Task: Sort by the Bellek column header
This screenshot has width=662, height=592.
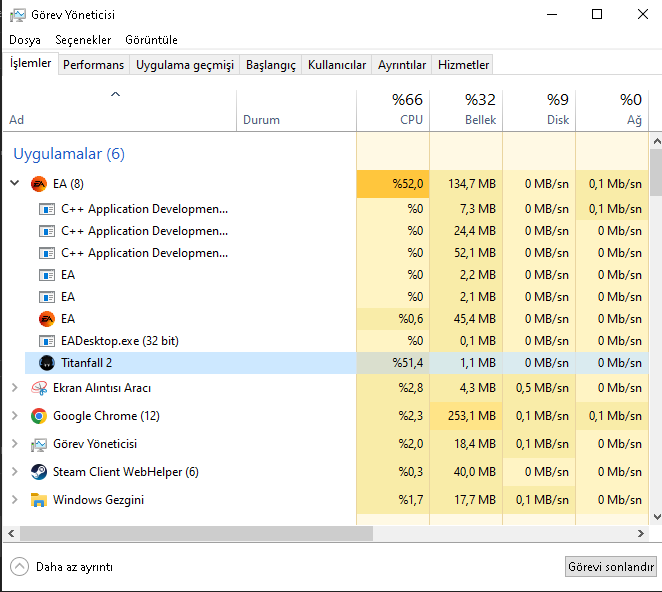Action: coord(466,111)
